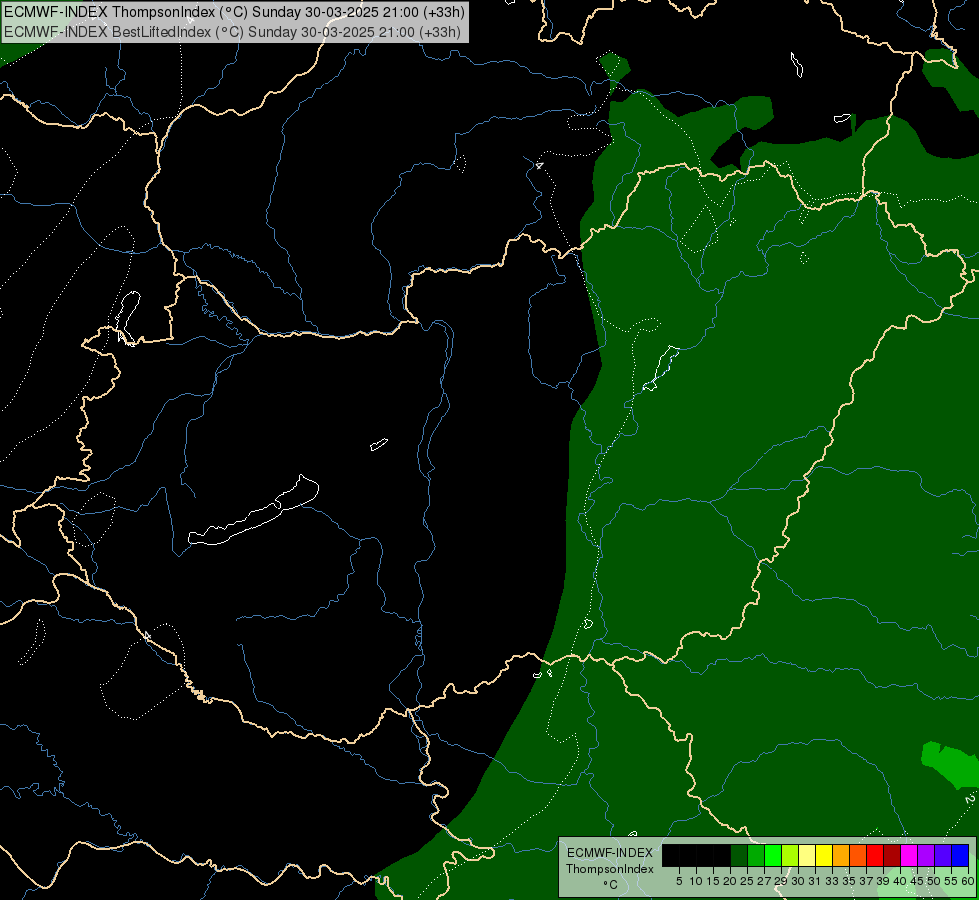
Task: Click the medium green 25–27 legend swatch
Action: pyautogui.click(x=756, y=855)
